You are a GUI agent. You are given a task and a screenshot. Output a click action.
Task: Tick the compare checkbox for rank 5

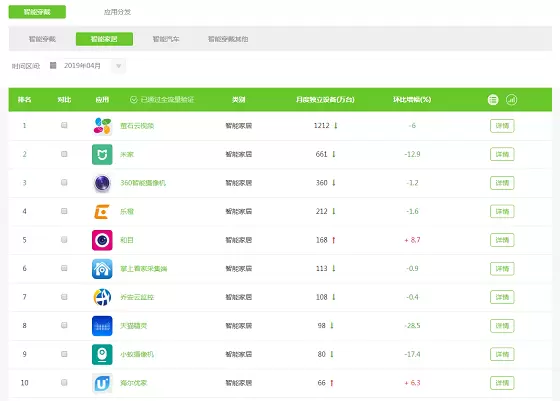(64, 239)
